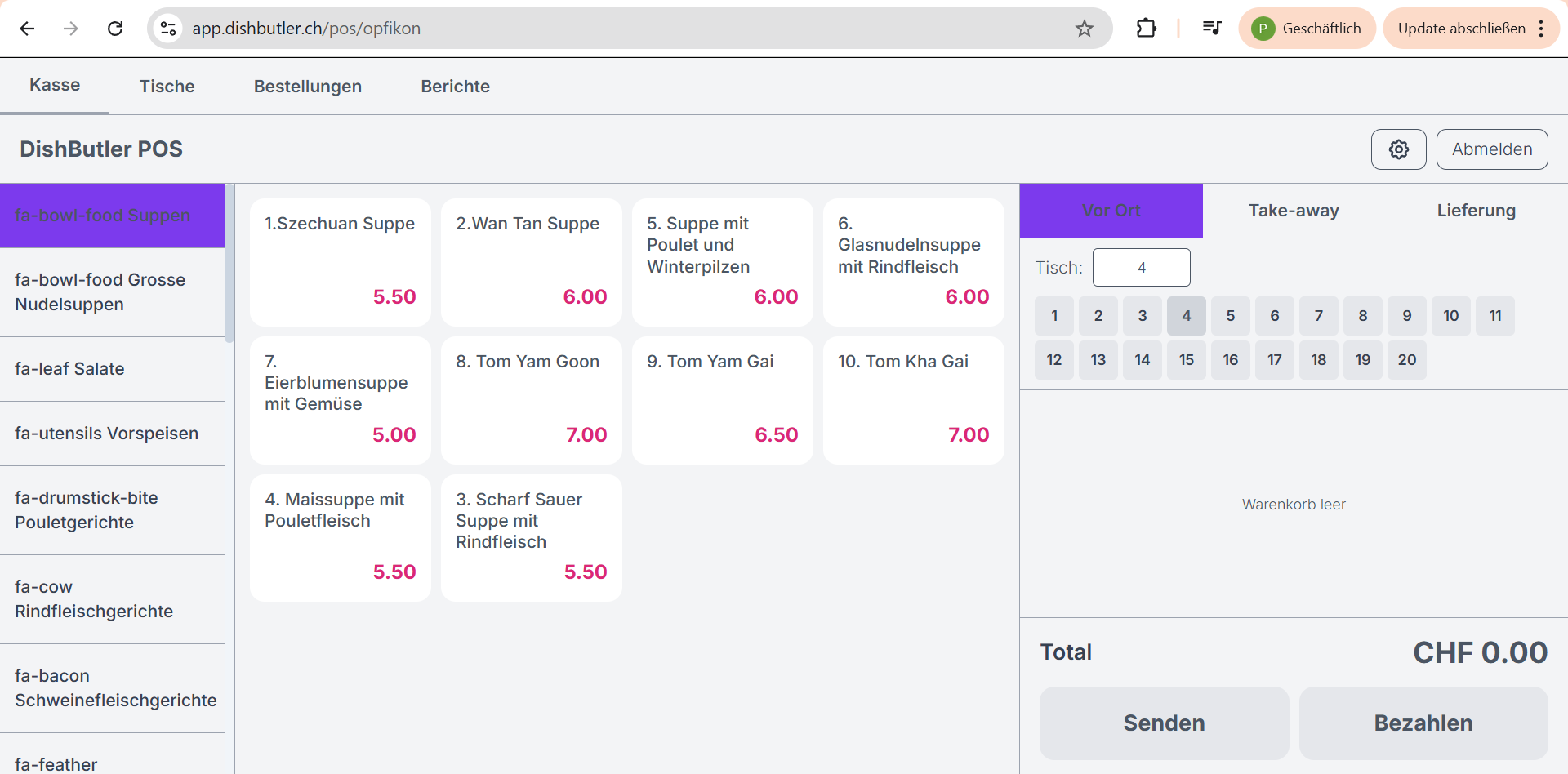
Task: Add Scharf Sauer Suppe mit Rindfleisch
Action: [x=531, y=538]
